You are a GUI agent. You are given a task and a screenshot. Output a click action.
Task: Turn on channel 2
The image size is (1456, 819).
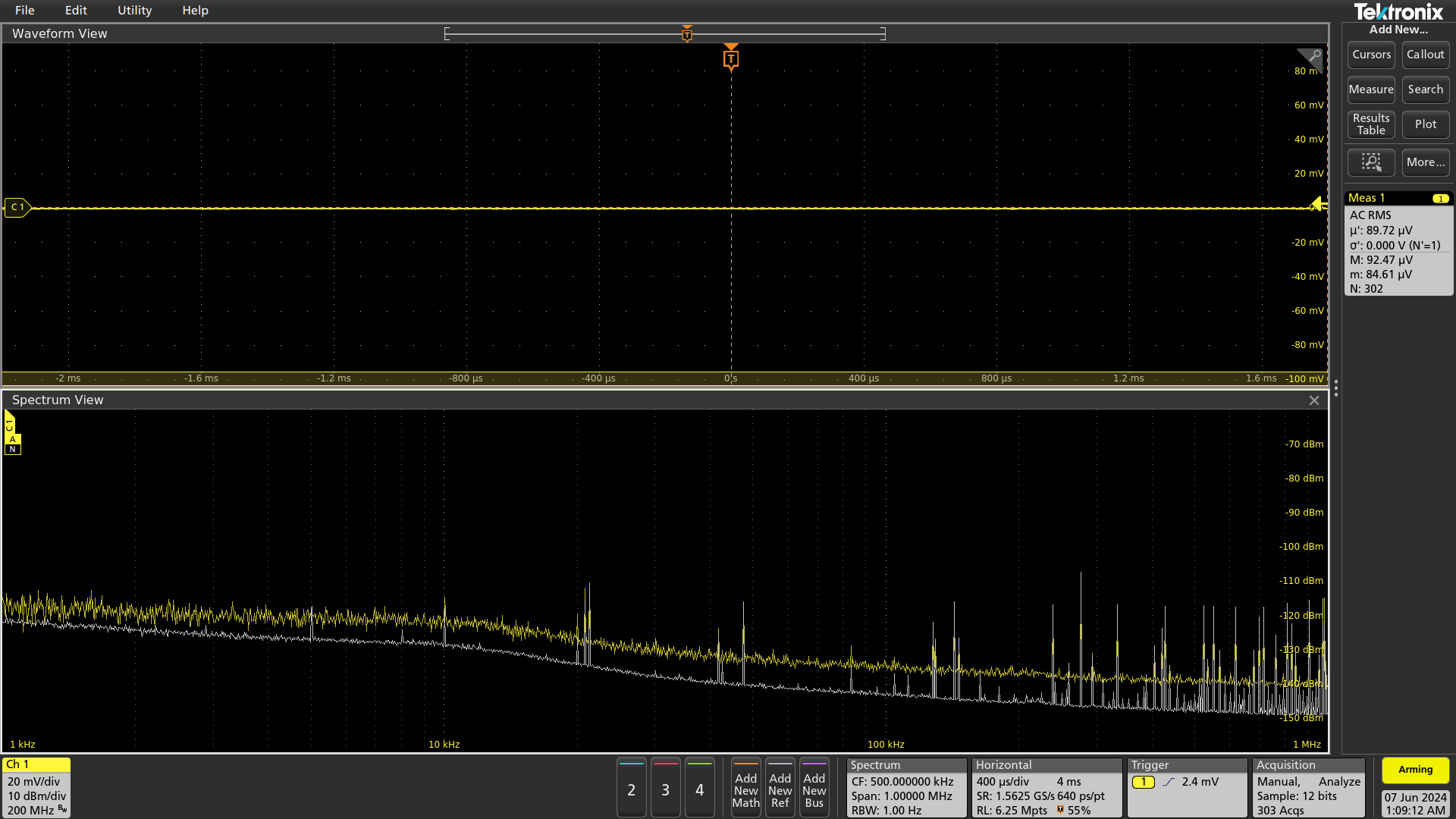click(631, 789)
